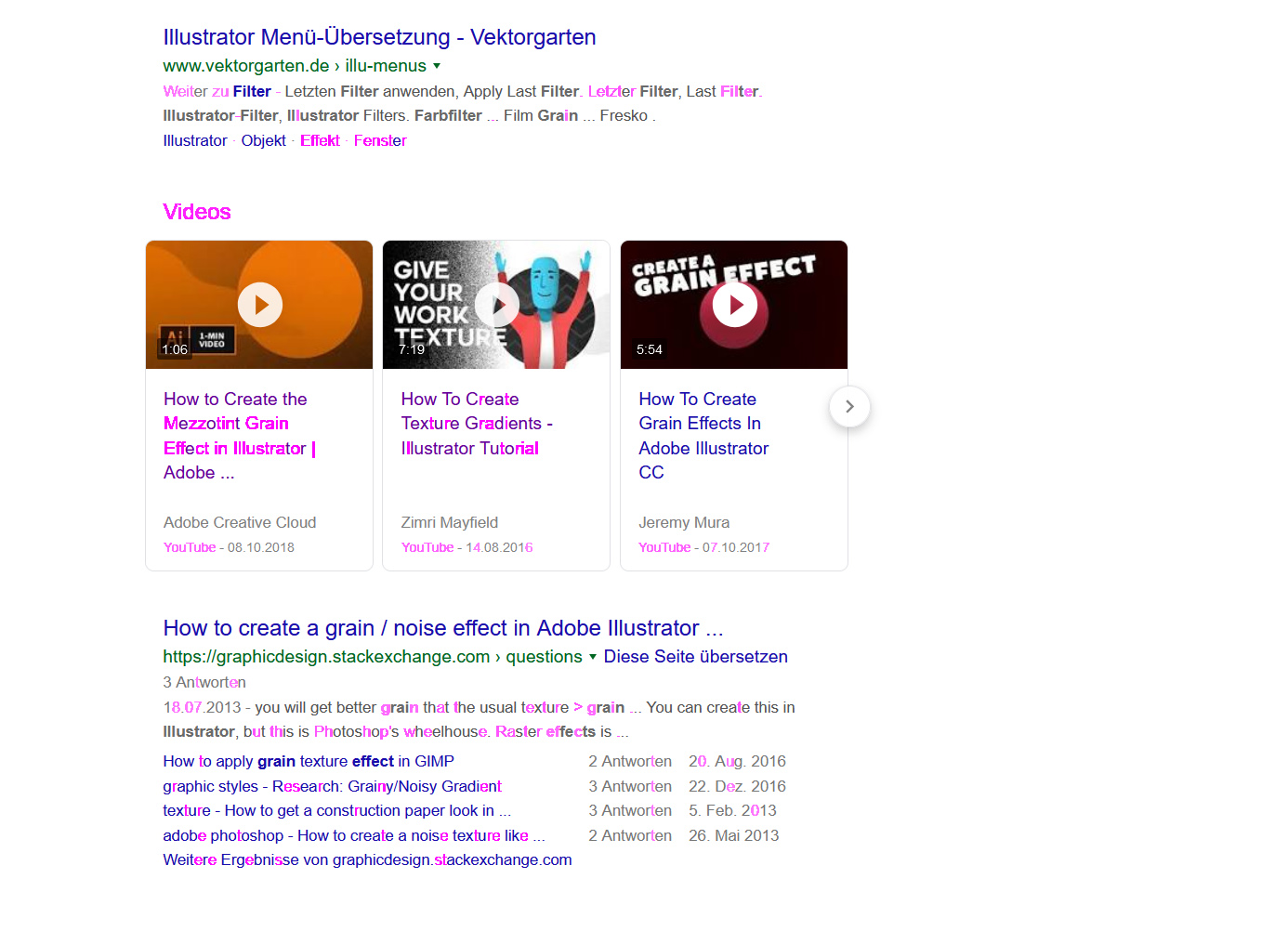Open the 'Illustrator' sitelink under Vektorgarten

coord(195,140)
